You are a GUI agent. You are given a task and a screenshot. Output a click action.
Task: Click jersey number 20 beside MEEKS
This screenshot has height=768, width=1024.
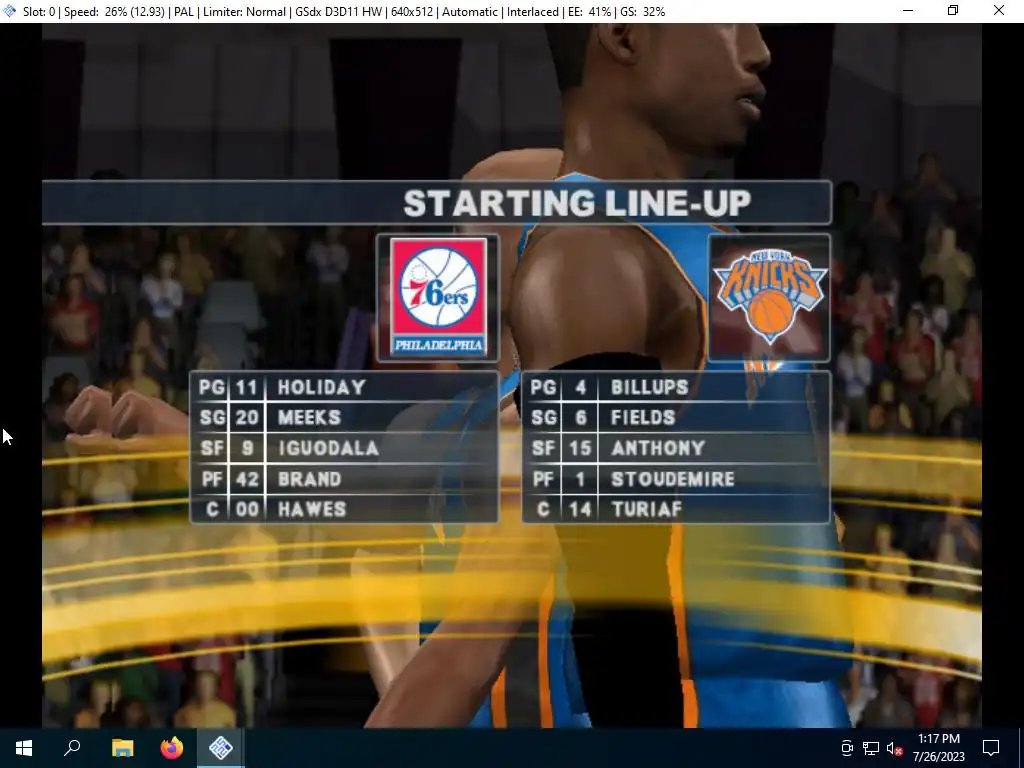[247, 417]
